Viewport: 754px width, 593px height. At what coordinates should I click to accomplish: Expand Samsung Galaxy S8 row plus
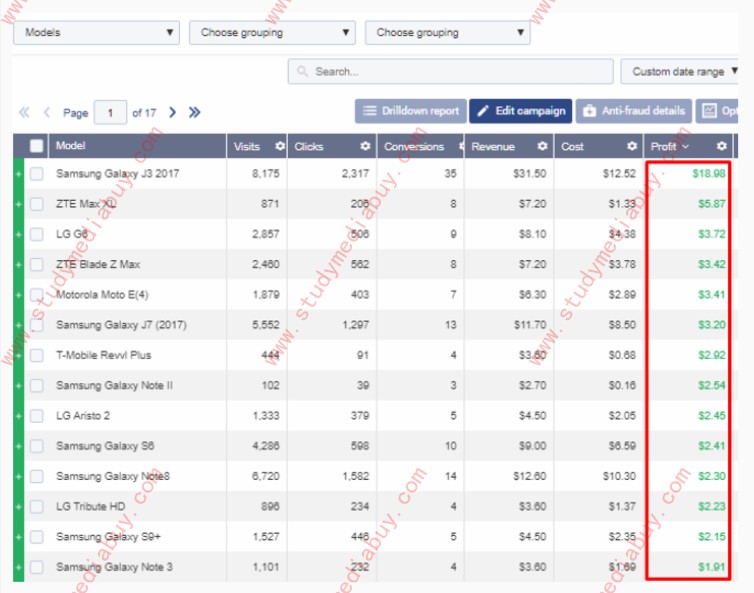(18, 446)
